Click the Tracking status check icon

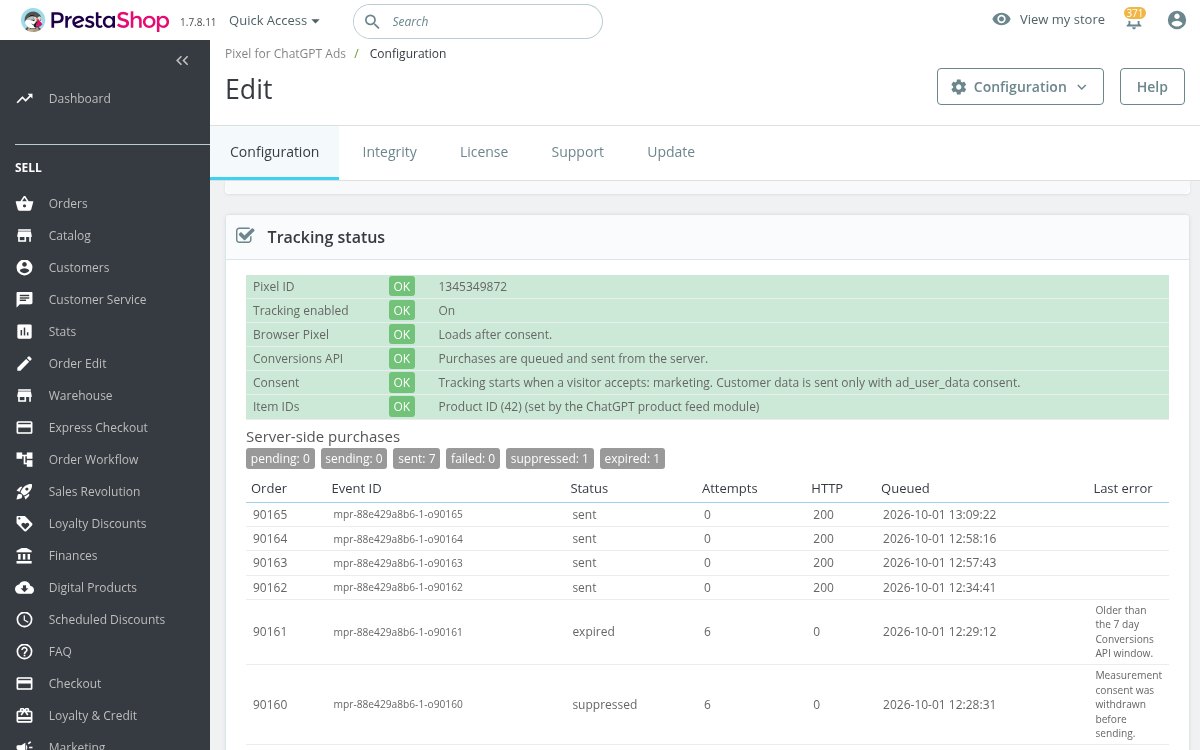pos(244,236)
